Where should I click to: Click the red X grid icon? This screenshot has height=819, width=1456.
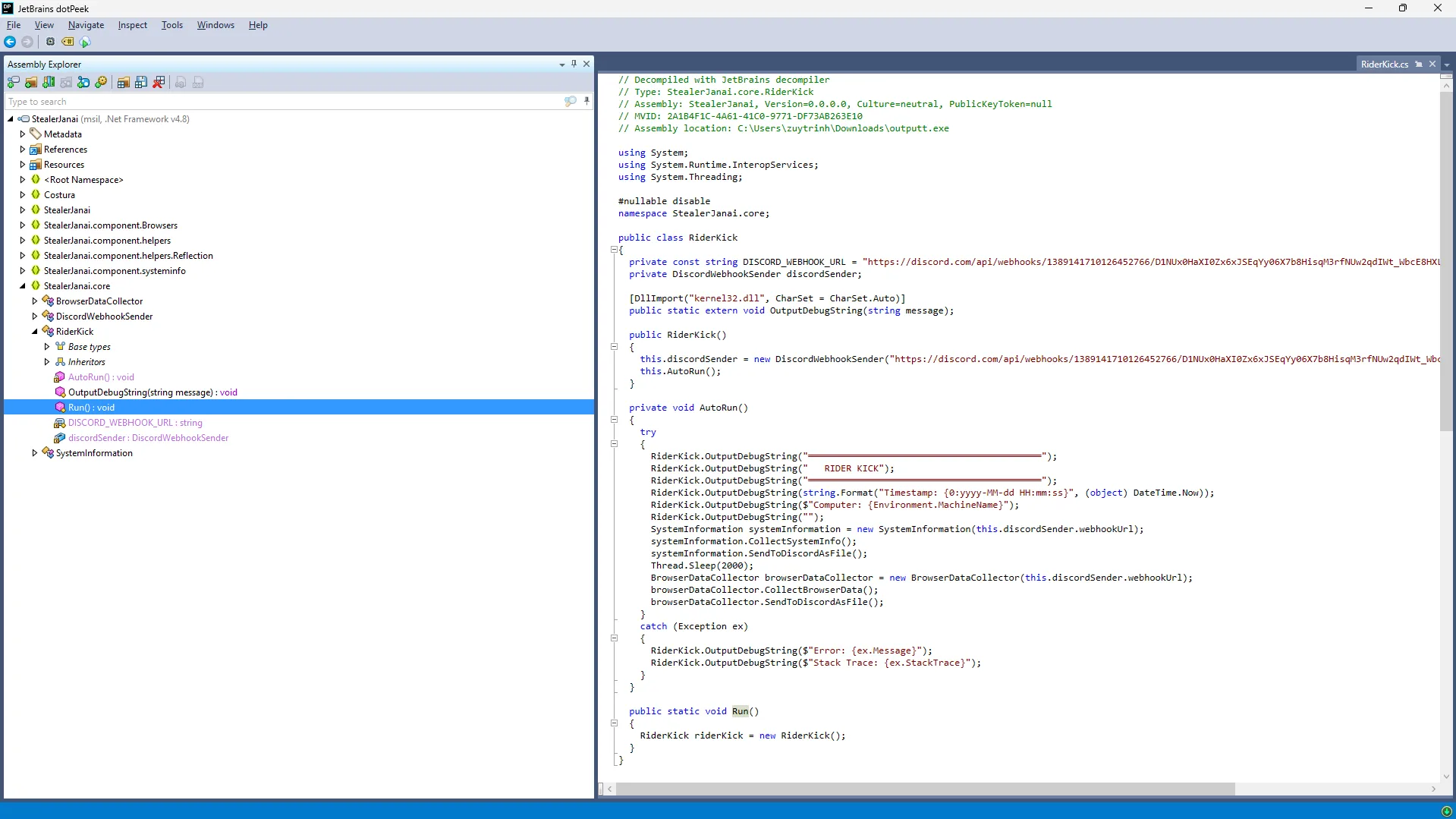tap(159, 82)
